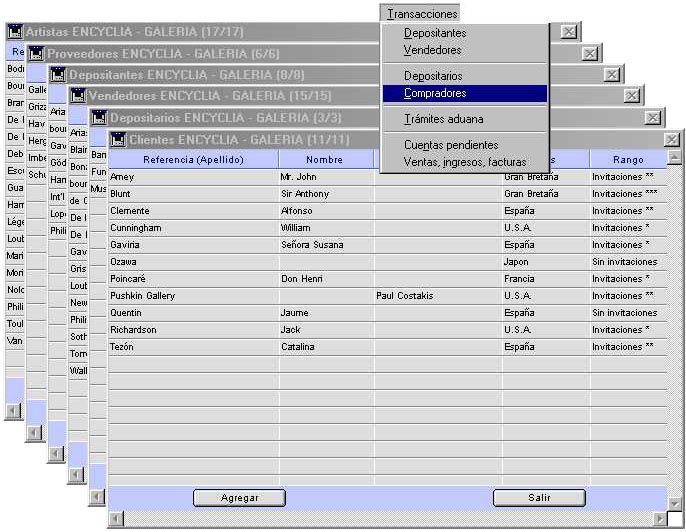Select Depositantes in the Transacciones menu
This screenshot has width=686, height=532.
pyautogui.click(x=465, y=33)
